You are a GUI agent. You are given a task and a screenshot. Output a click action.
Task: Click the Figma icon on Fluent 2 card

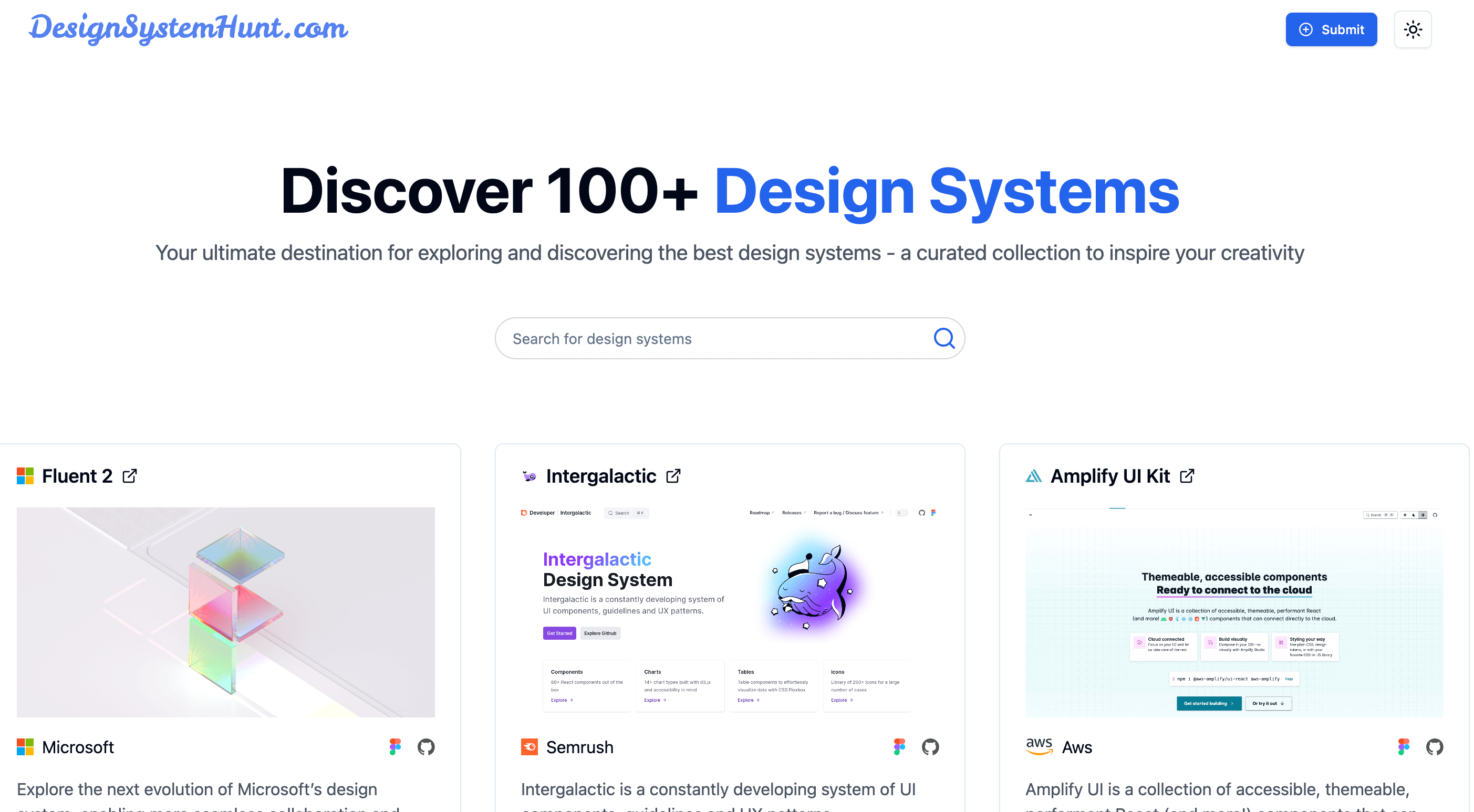click(x=395, y=746)
